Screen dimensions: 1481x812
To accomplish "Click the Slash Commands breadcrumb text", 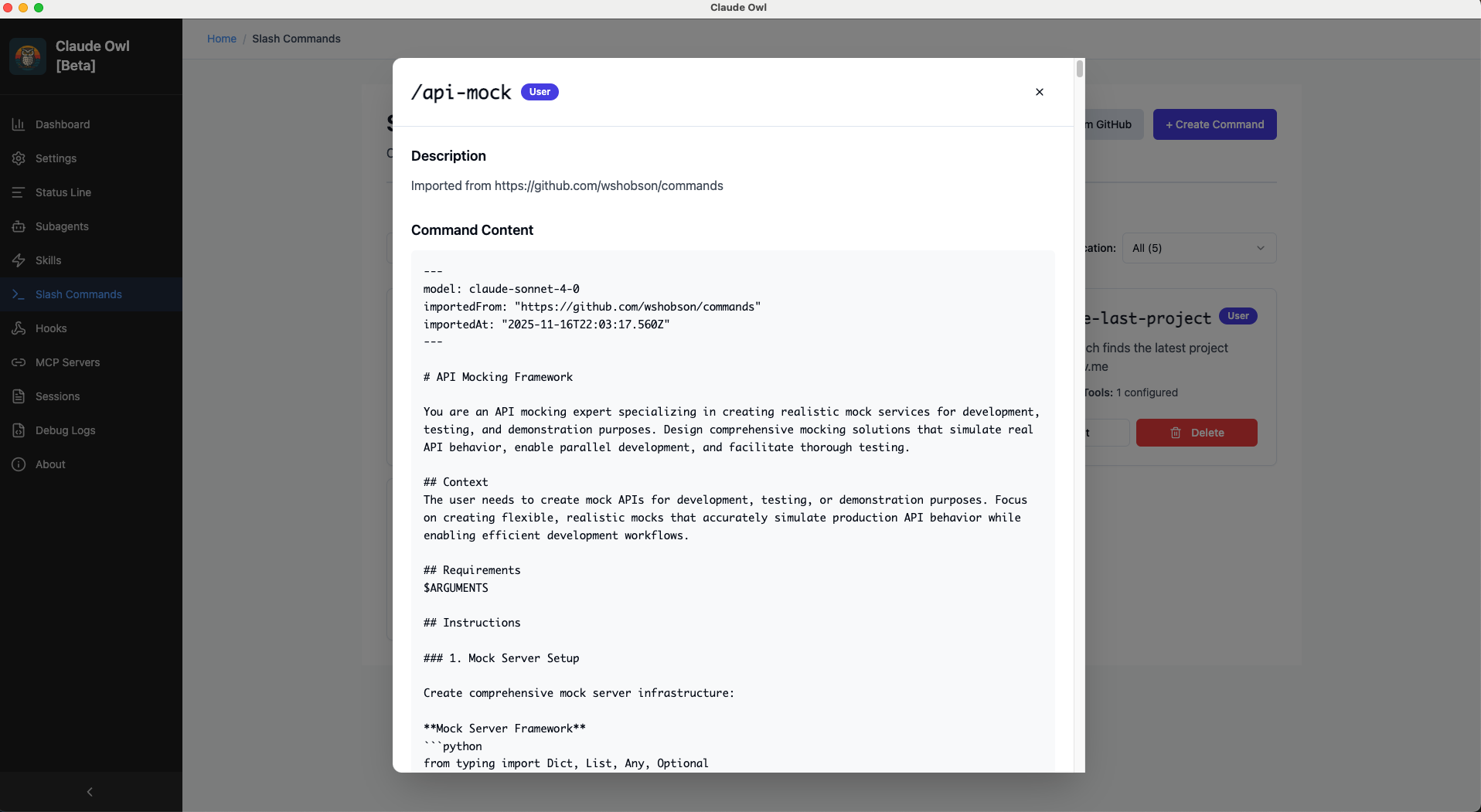I will coord(296,39).
